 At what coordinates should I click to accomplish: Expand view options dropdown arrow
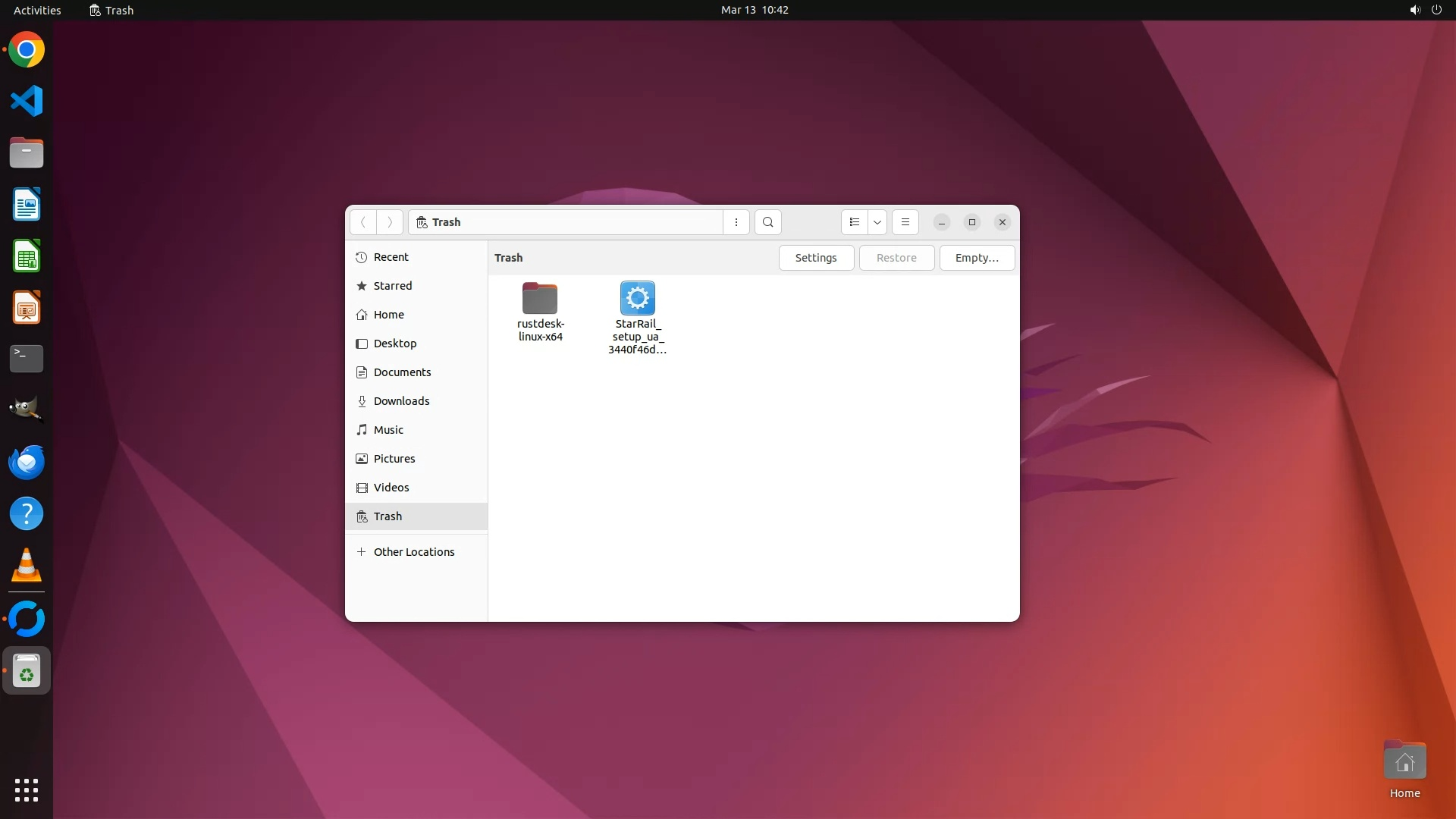(877, 222)
